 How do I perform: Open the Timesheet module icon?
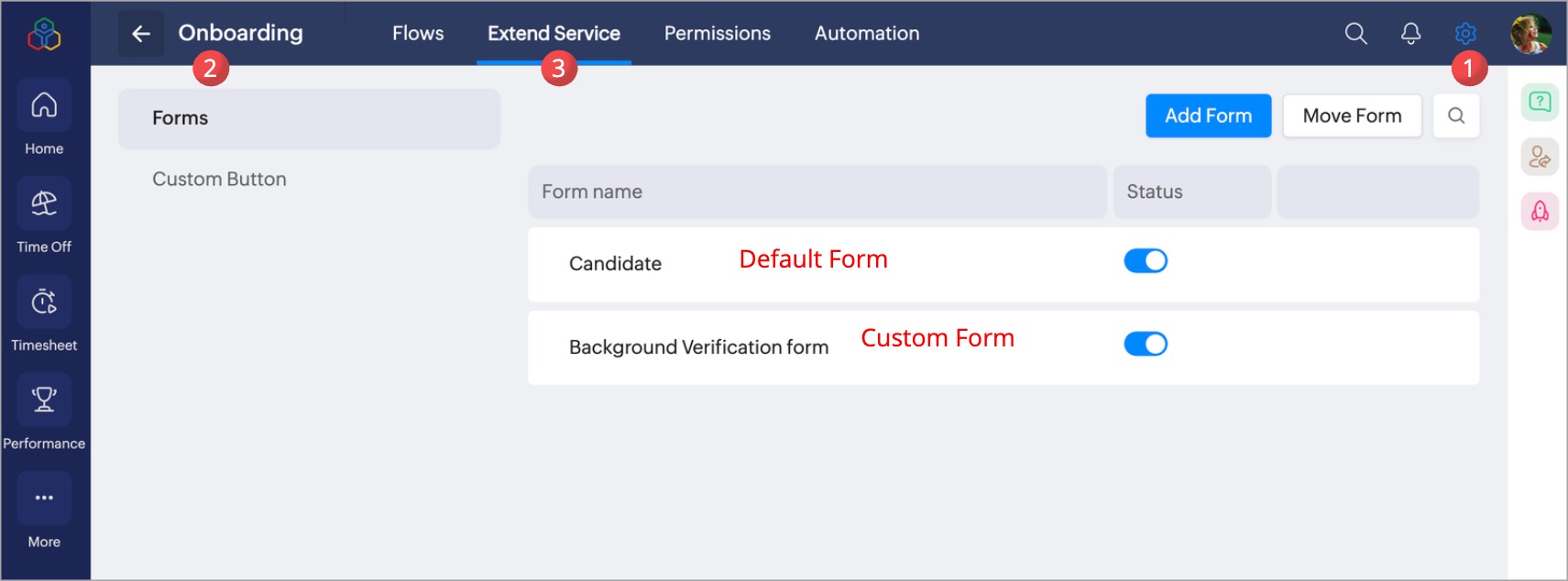pos(44,301)
